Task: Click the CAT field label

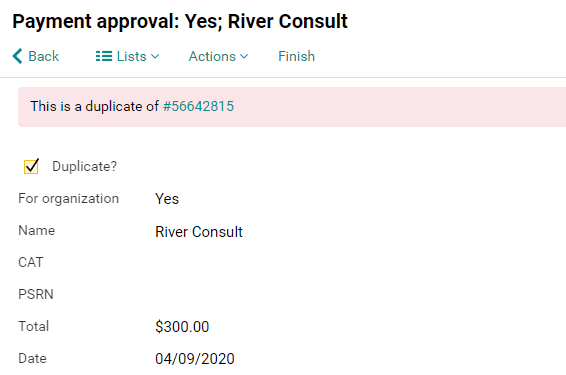Action: [31, 262]
